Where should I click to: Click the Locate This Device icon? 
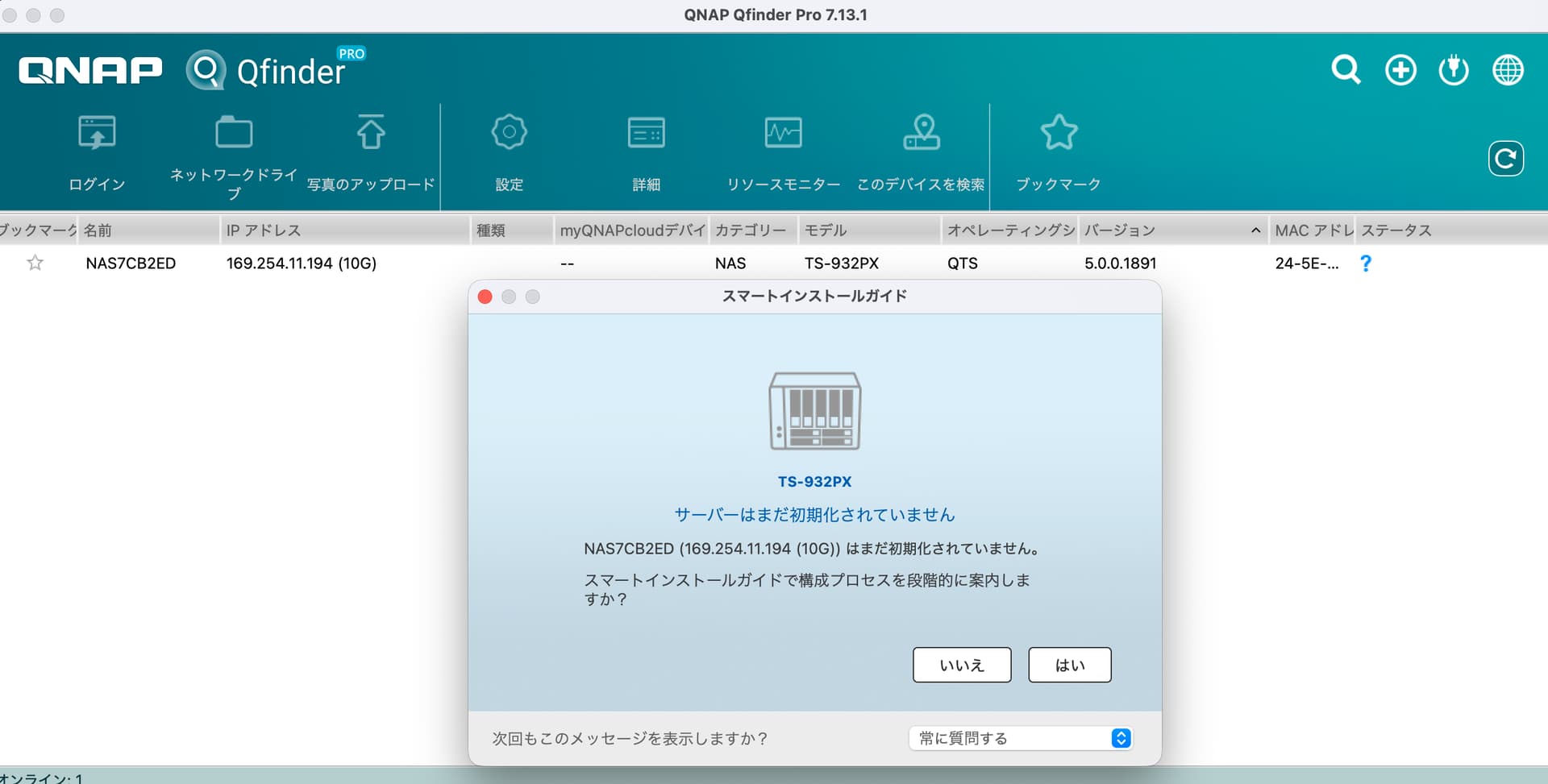[x=921, y=132]
